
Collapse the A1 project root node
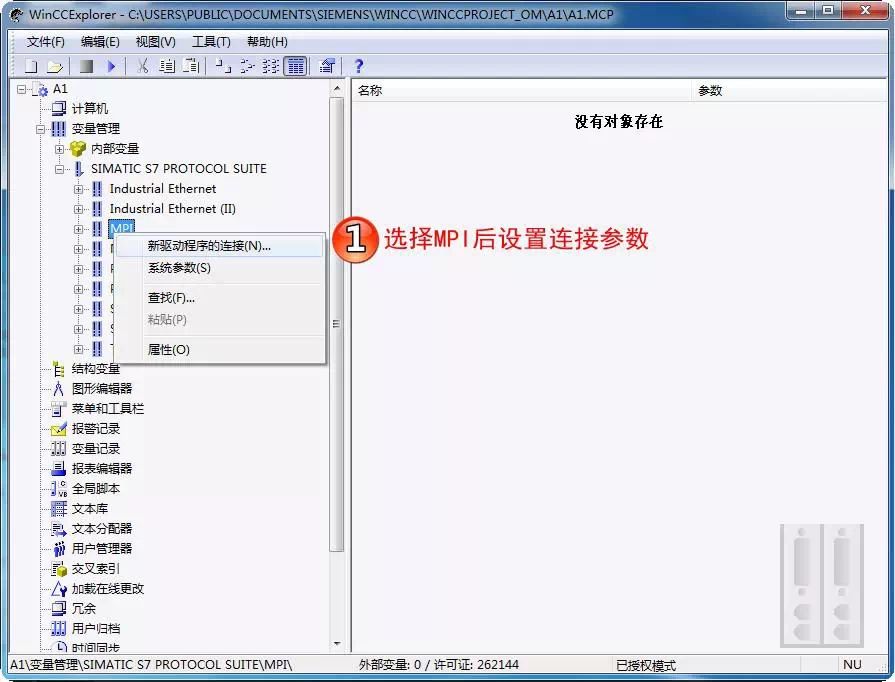click(22, 89)
